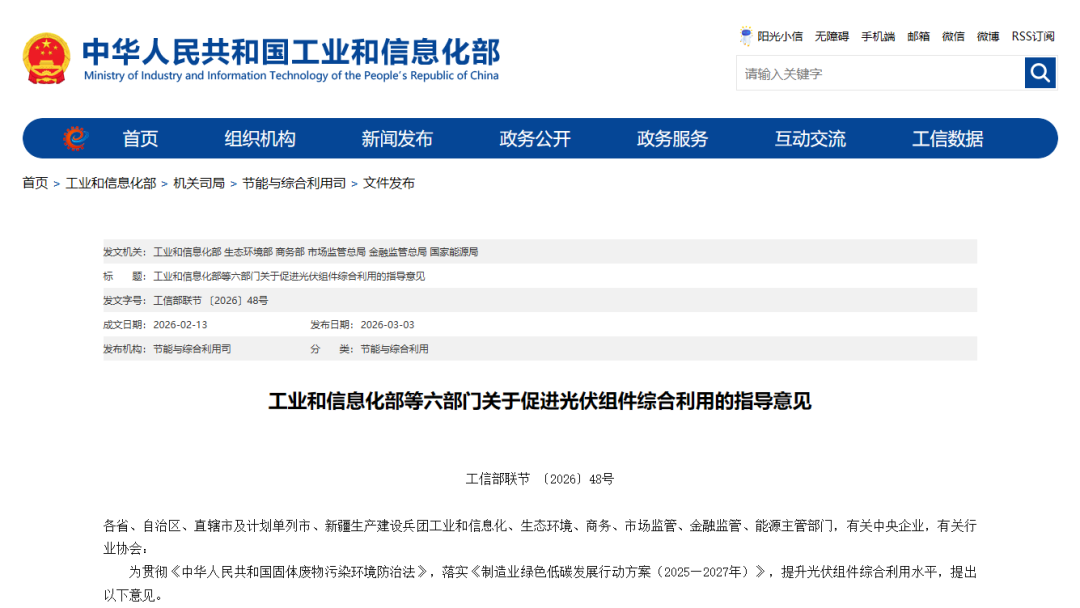Open the 邮箱 (Mail) link
1080x608 pixels.
(x=917, y=36)
